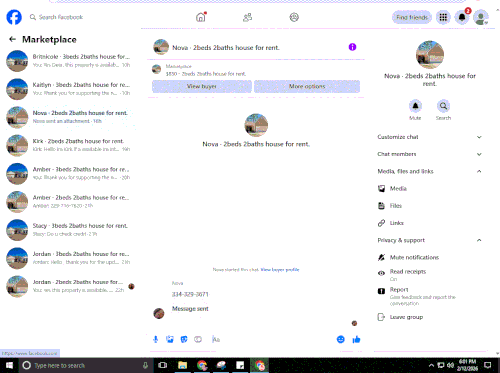Viewport: 500px width, 373px height.
Task: Attach a photo with the image icon
Action: (x=170, y=340)
